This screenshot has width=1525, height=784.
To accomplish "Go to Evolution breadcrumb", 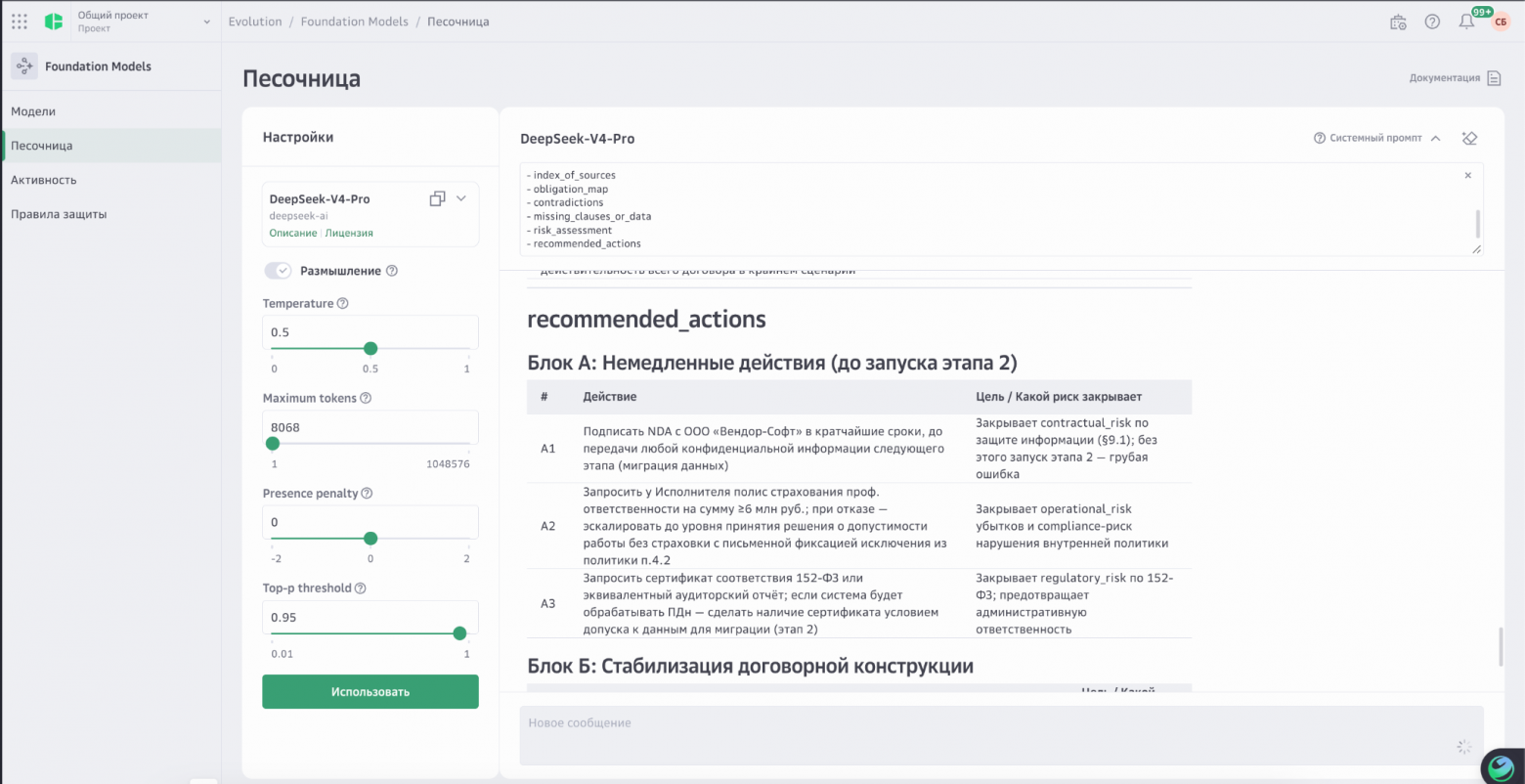I will tap(255, 22).
